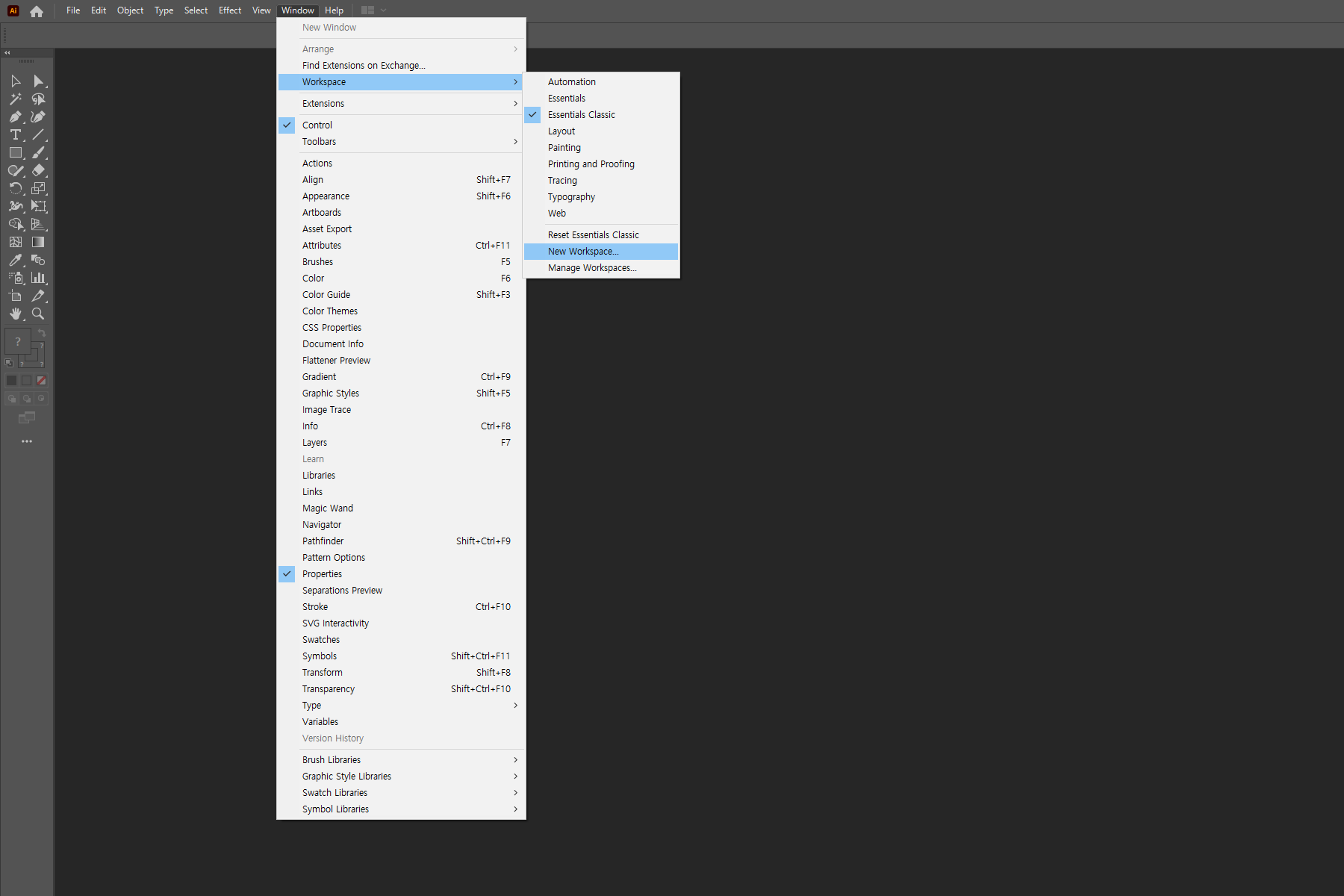The image size is (1344, 896).
Task: Click New Workspace... in submenu
Action: [601, 252]
